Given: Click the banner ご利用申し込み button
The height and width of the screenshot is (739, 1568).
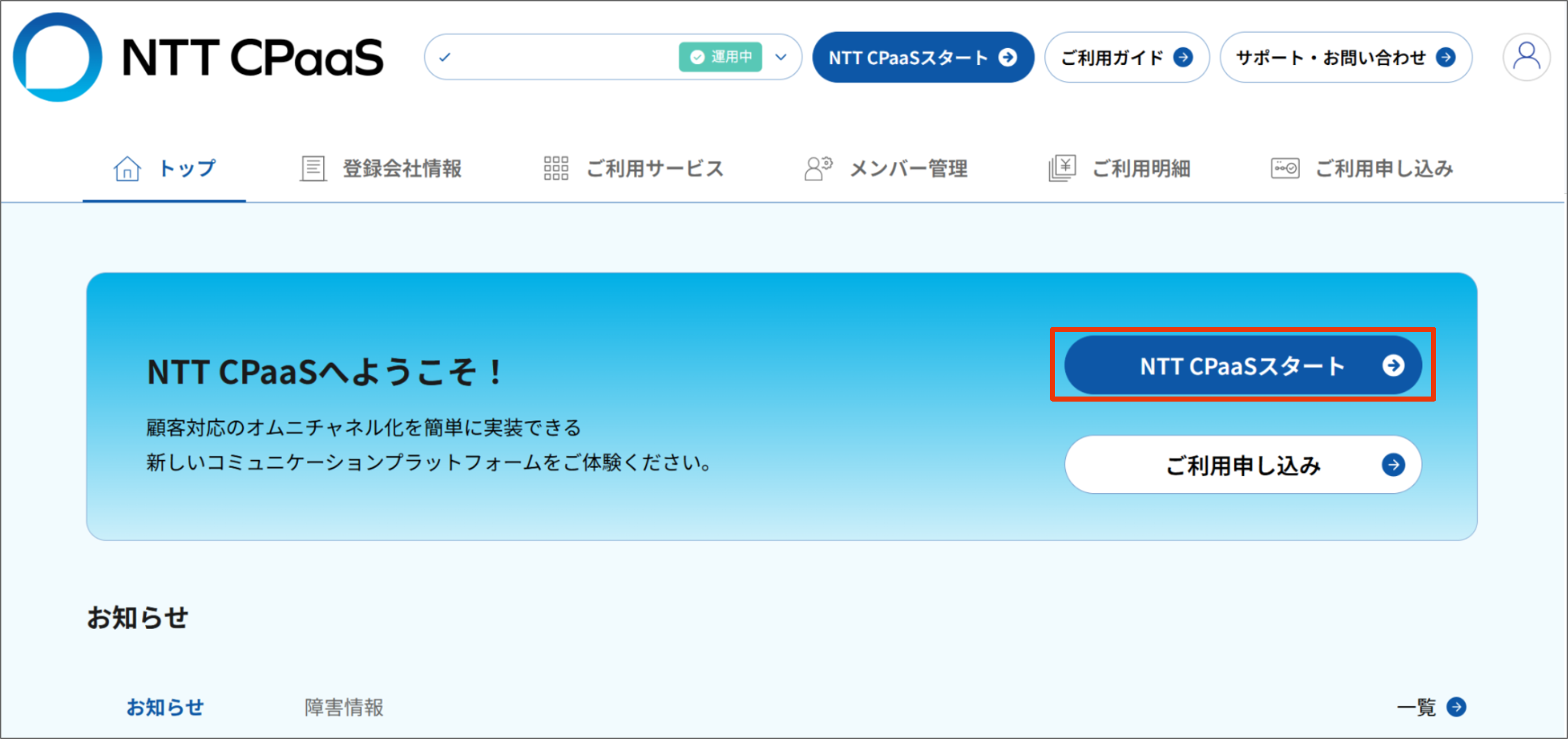Looking at the screenshot, I should pyautogui.click(x=1243, y=465).
